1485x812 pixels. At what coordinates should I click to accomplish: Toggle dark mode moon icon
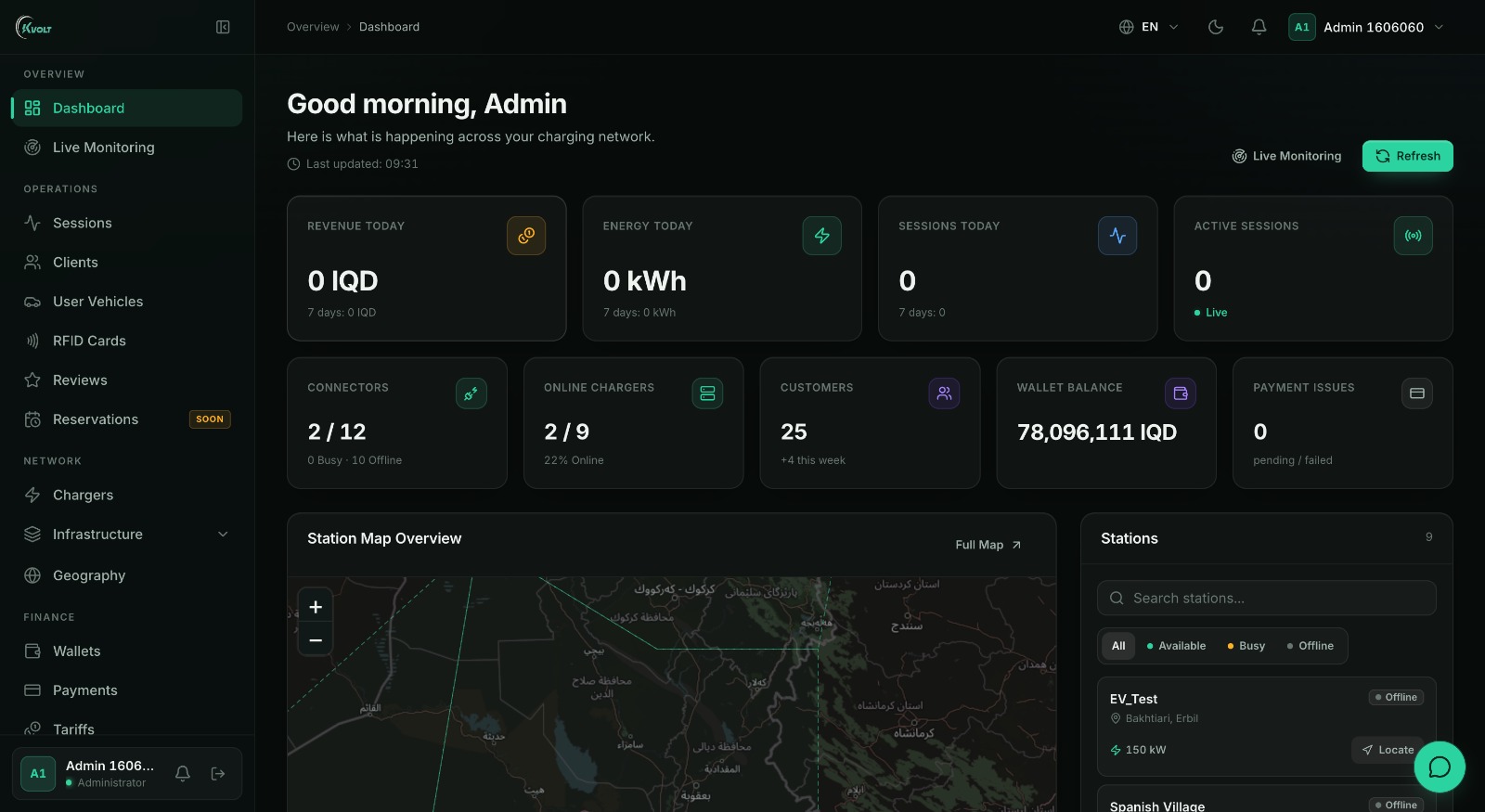1216,27
